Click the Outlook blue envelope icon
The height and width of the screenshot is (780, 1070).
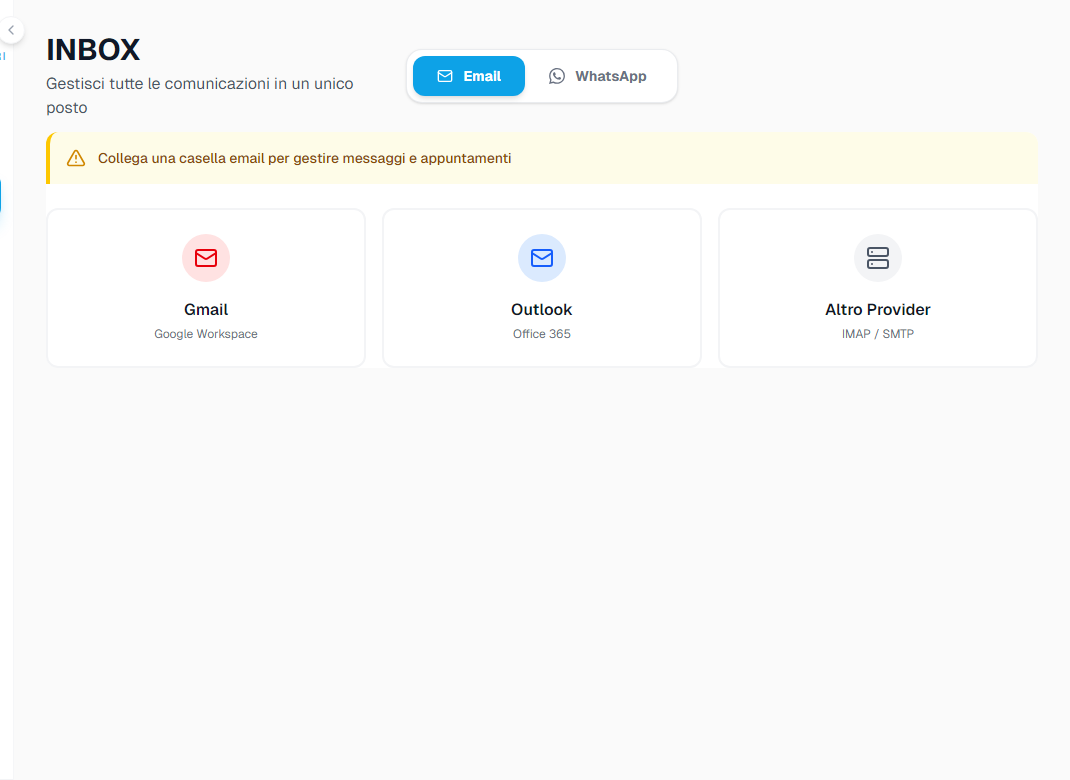[x=541, y=258]
